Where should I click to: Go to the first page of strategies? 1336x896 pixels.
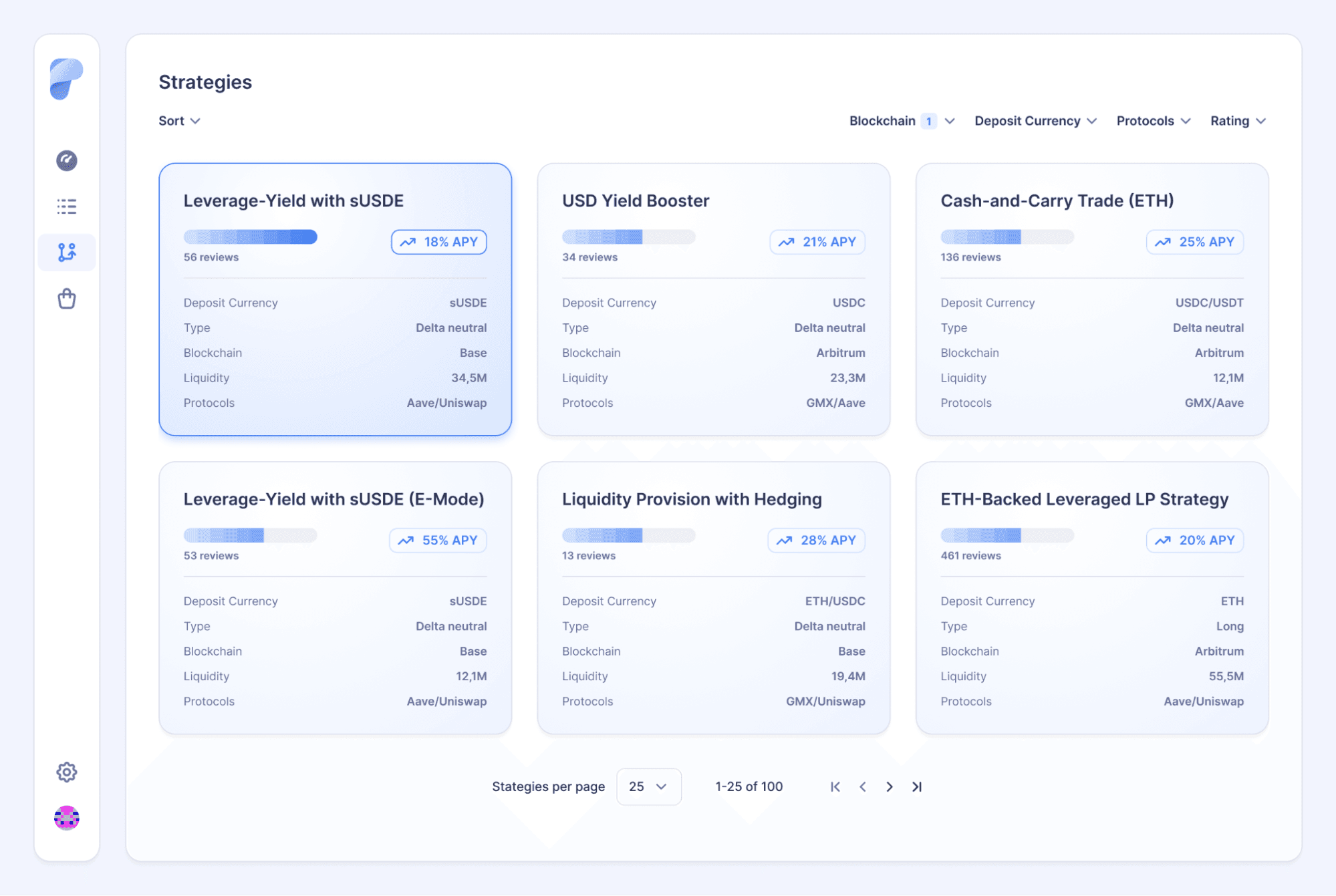coord(835,786)
